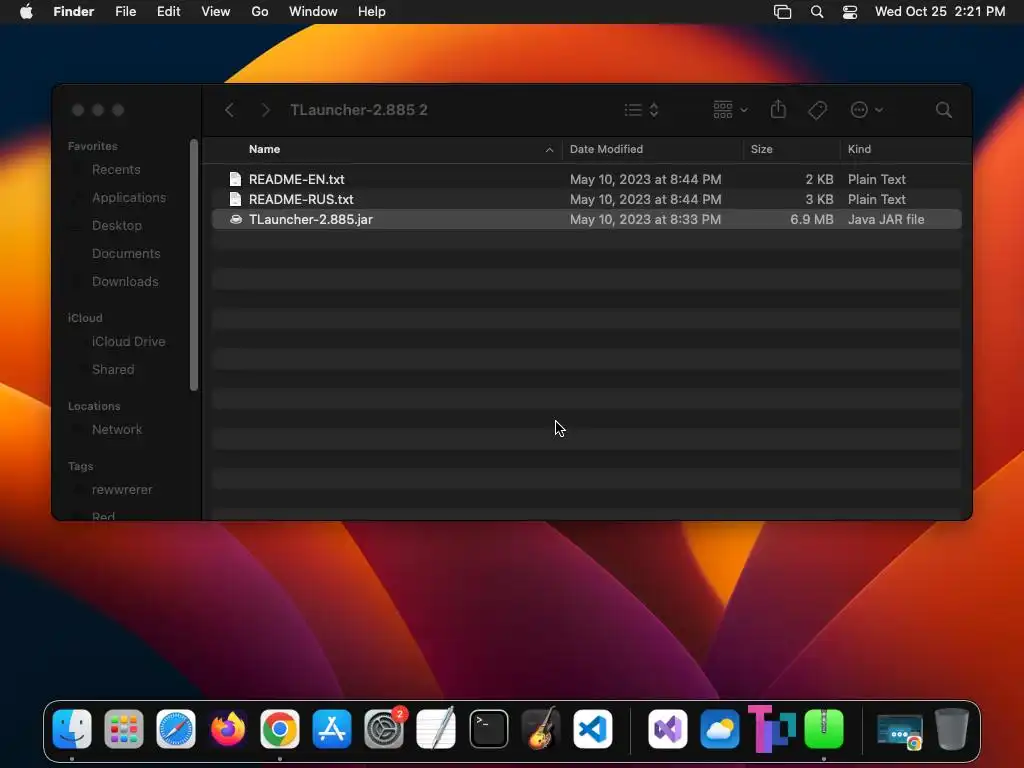This screenshot has width=1024, height=768.
Task: Open the list view switcher in toolbar
Action: [x=641, y=110]
